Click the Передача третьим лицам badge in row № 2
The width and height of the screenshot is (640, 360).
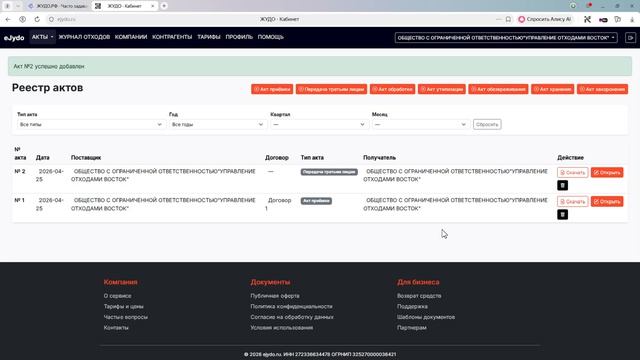point(329,172)
